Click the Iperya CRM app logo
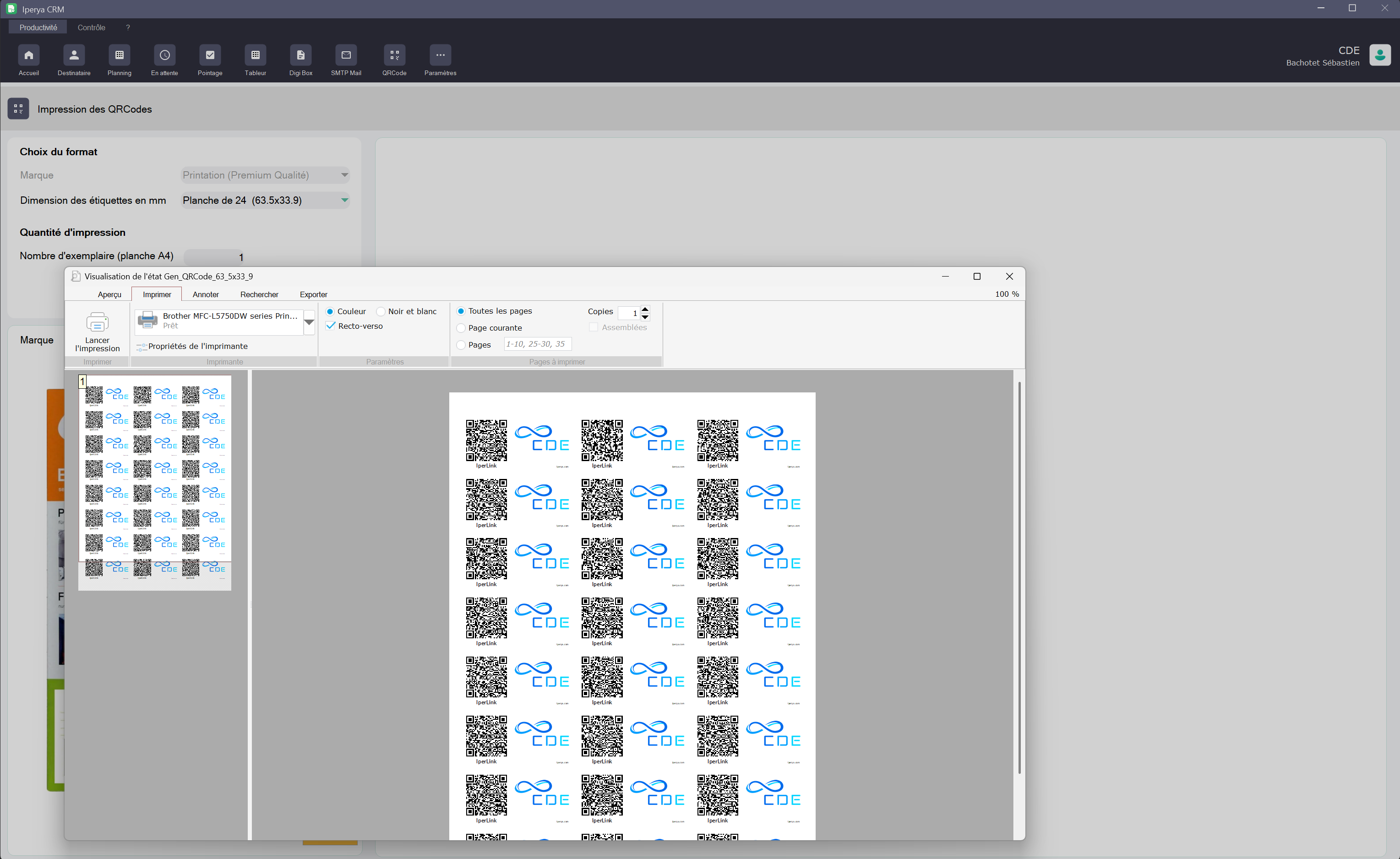1400x859 pixels. (11, 9)
